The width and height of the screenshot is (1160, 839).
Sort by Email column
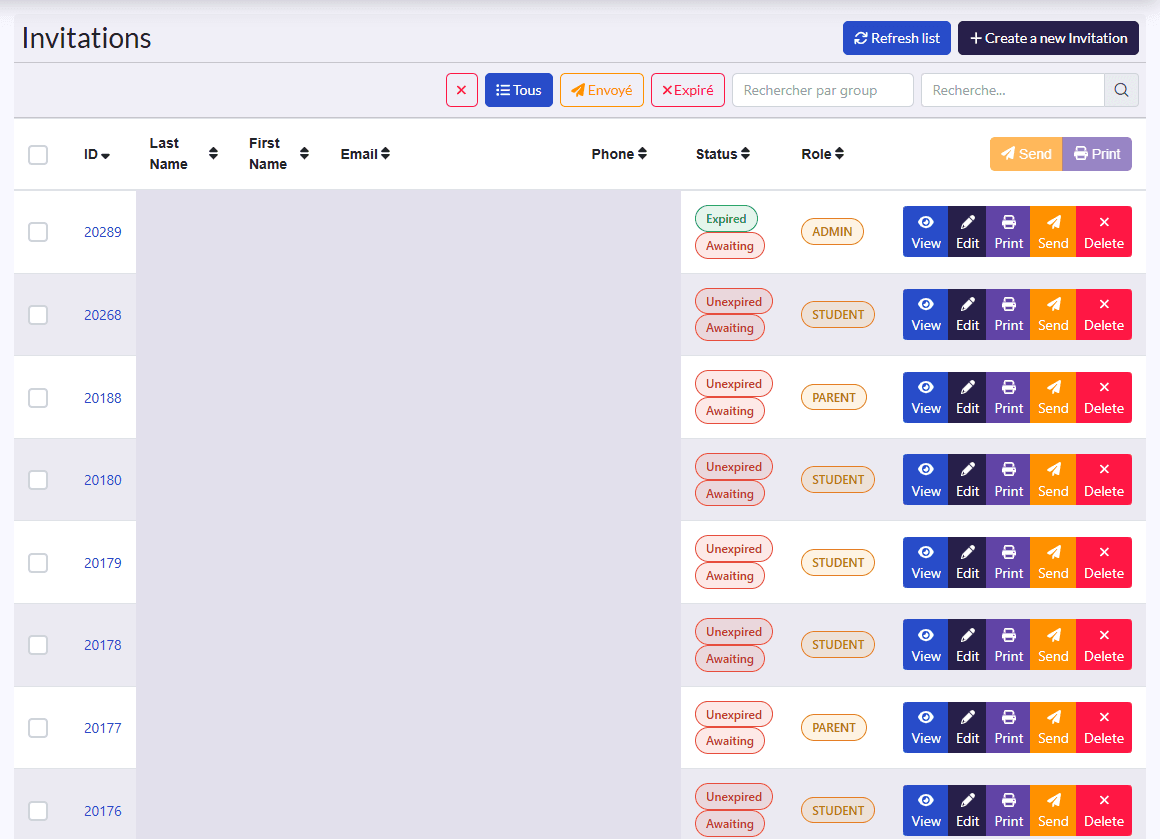[x=365, y=154]
